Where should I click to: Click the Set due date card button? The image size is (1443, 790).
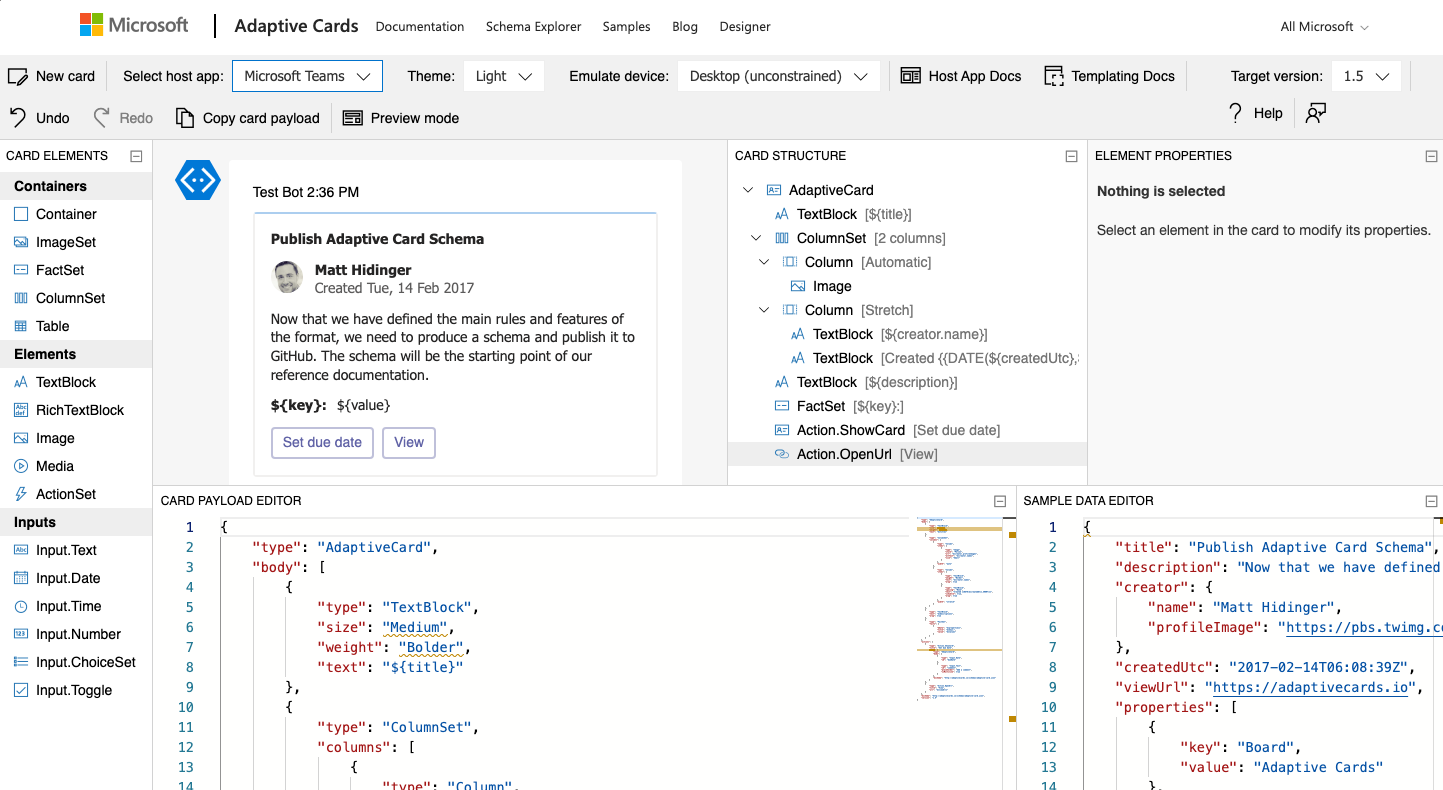[x=322, y=442]
